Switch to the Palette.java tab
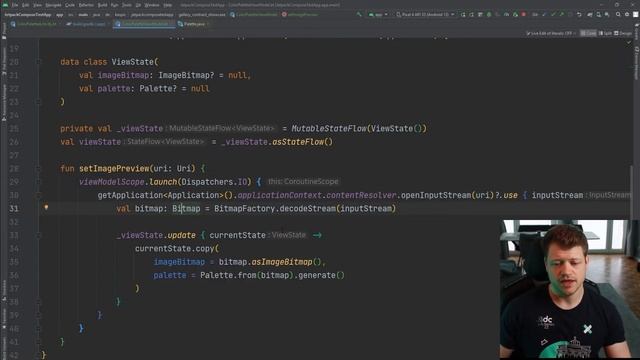The height and width of the screenshot is (360, 640). pos(193,24)
